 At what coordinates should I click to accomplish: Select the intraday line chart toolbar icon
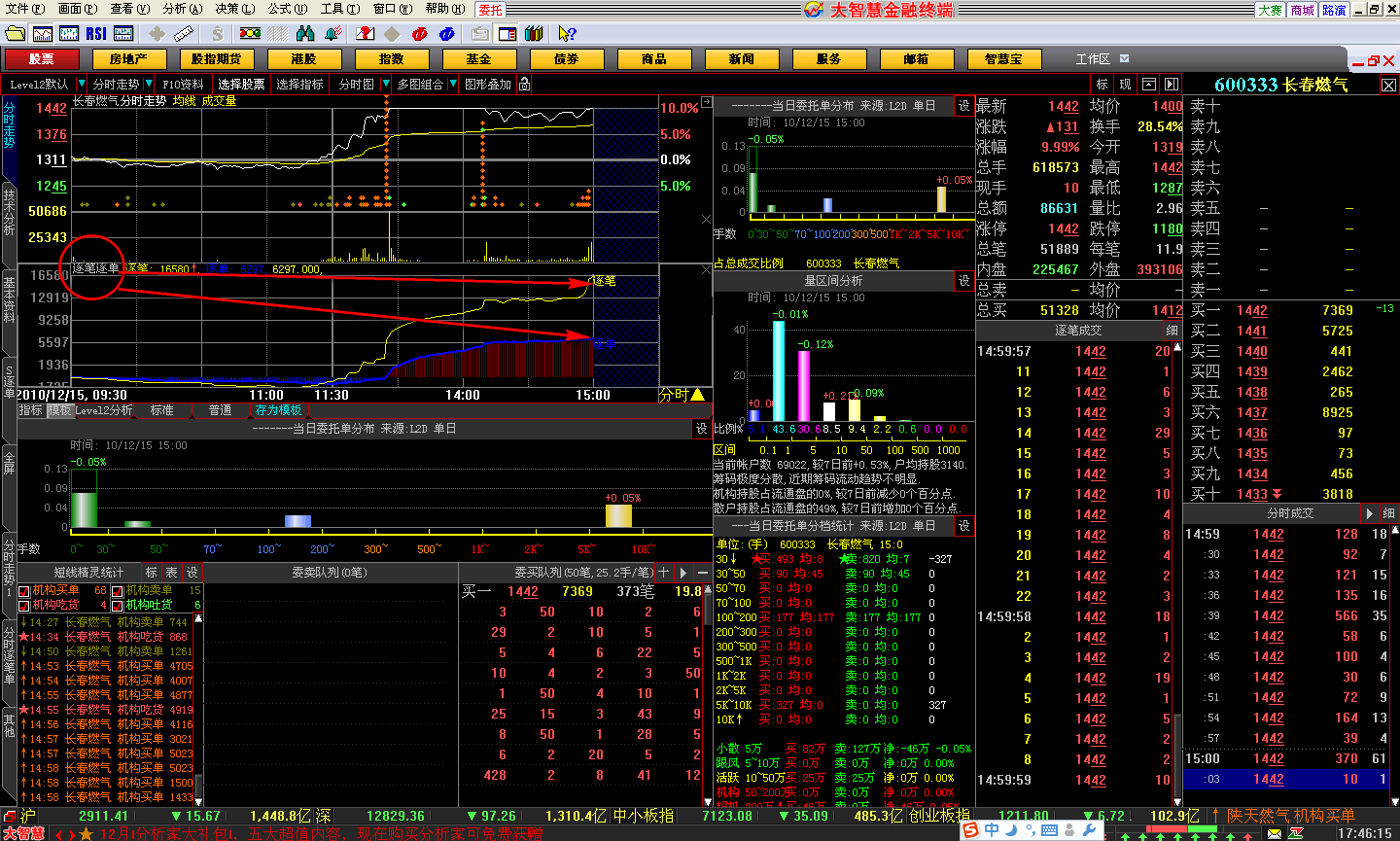(42, 33)
